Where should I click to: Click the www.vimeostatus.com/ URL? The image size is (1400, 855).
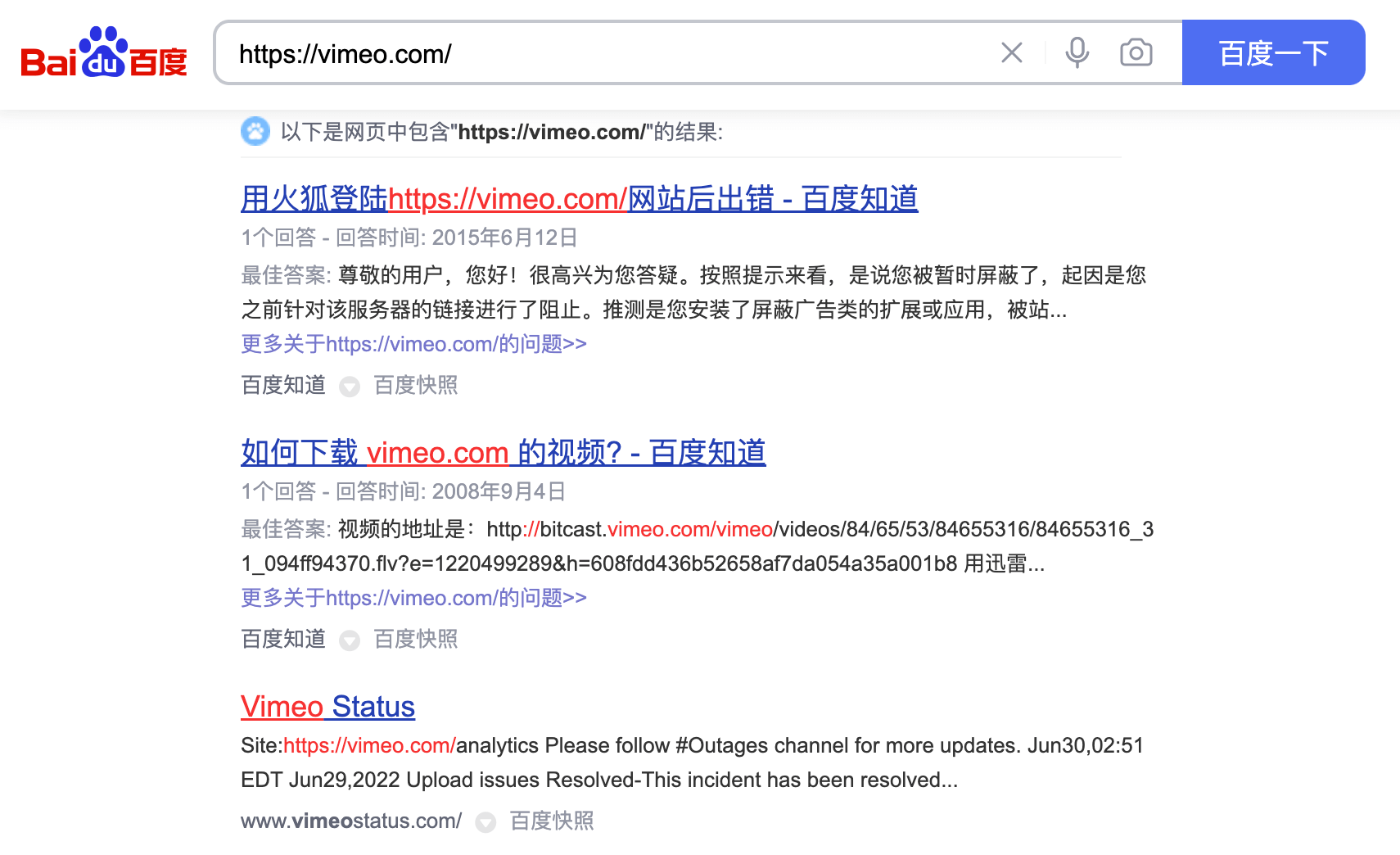[x=351, y=821]
